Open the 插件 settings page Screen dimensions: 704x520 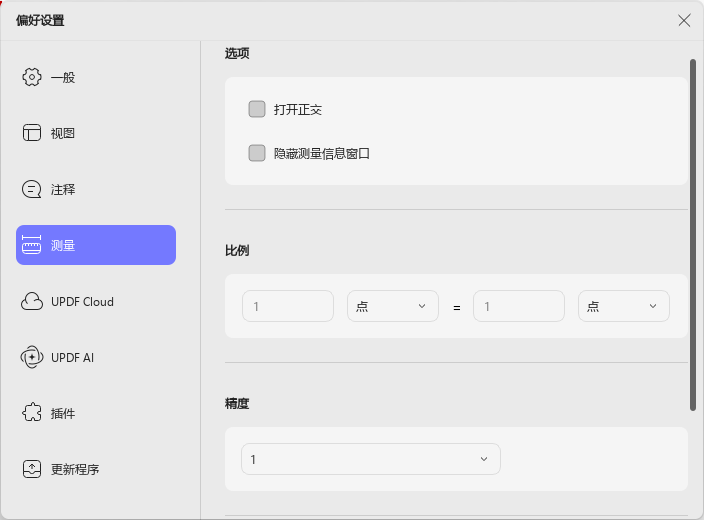point(96,413)
